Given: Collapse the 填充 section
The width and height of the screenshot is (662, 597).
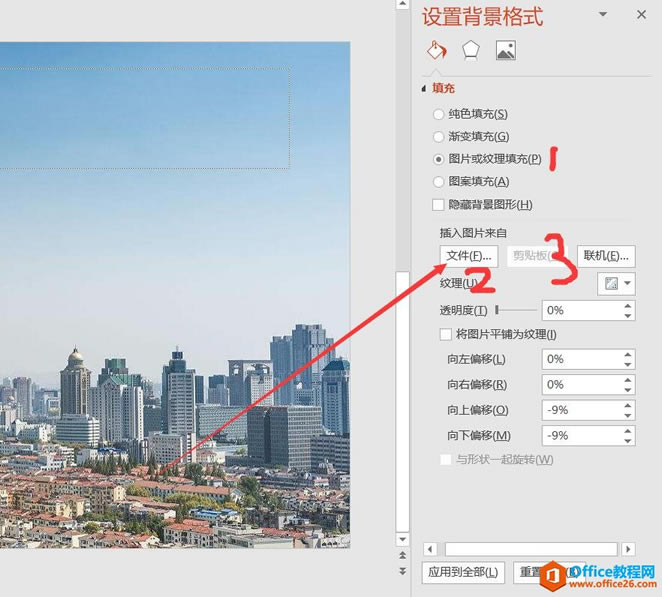Looking at the screenshot, I should pyautogui.click(x=423, y=88).
